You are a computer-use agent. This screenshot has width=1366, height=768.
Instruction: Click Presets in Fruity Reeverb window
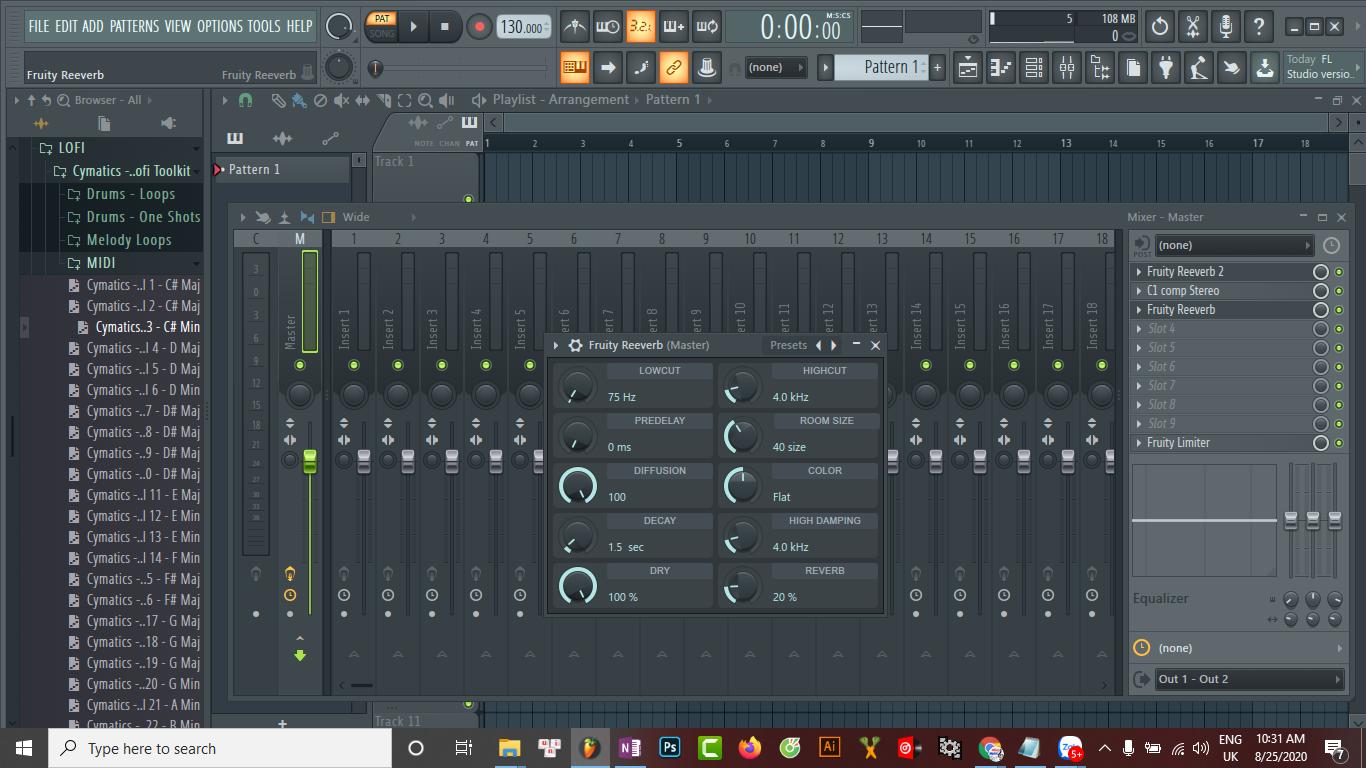click(x=788, y=345)
